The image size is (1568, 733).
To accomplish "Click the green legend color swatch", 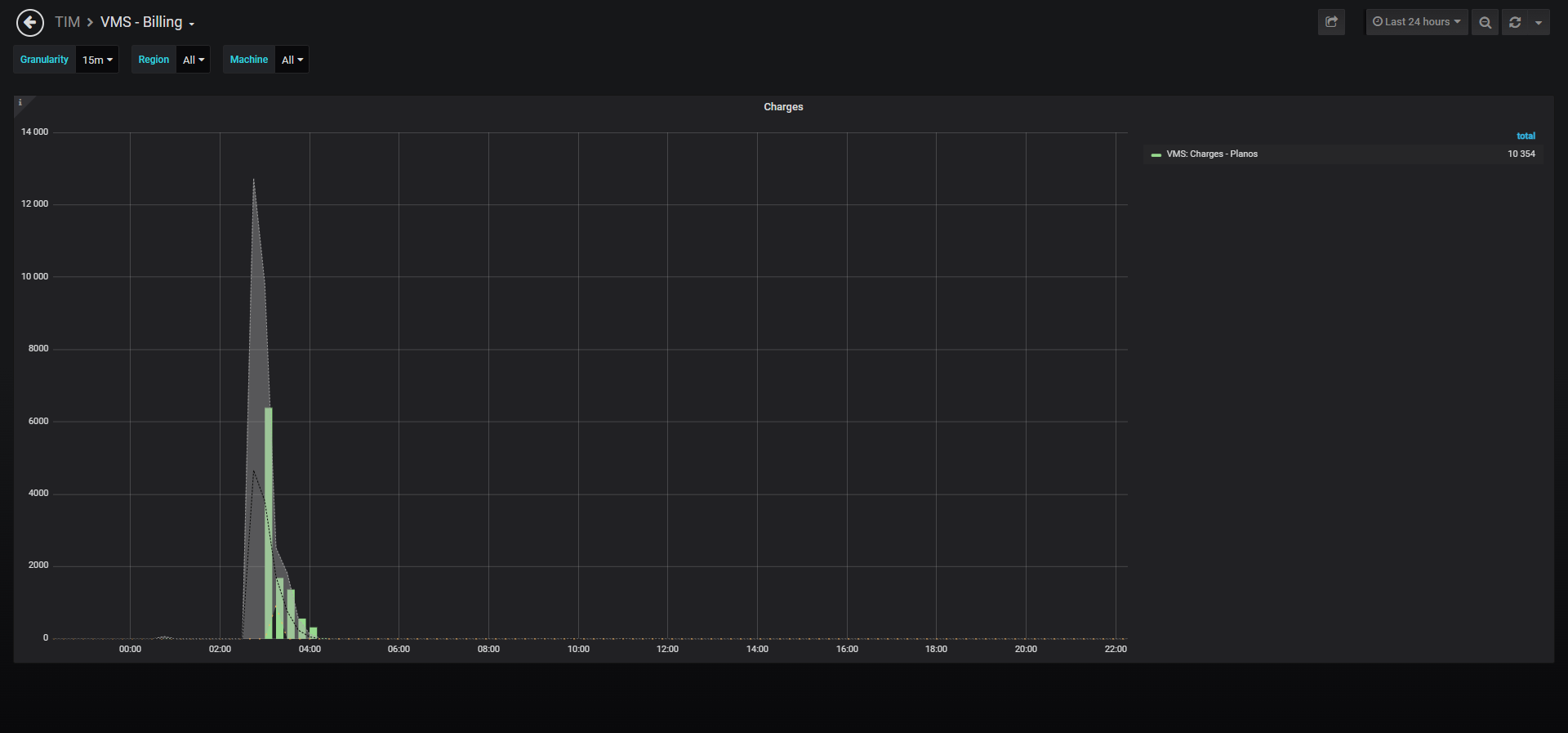I will coord(1156,154).
